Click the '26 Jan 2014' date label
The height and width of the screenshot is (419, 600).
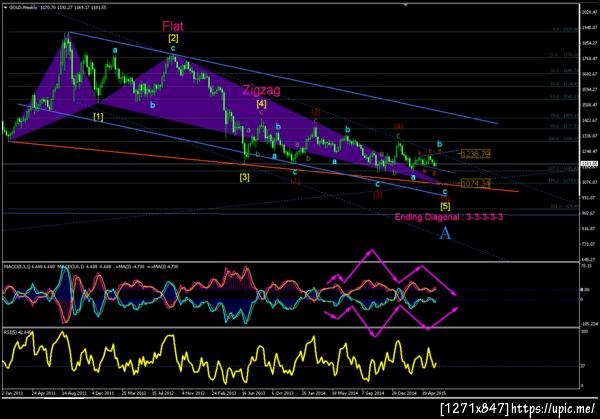pos(313,393)
